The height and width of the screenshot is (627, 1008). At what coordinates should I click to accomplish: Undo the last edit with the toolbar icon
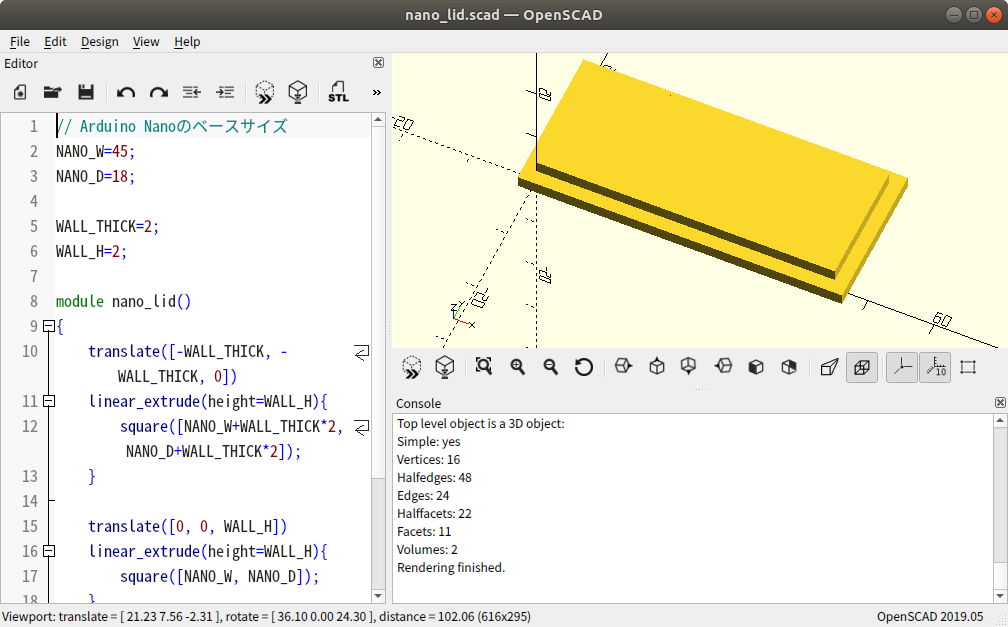tap(124, 91)
